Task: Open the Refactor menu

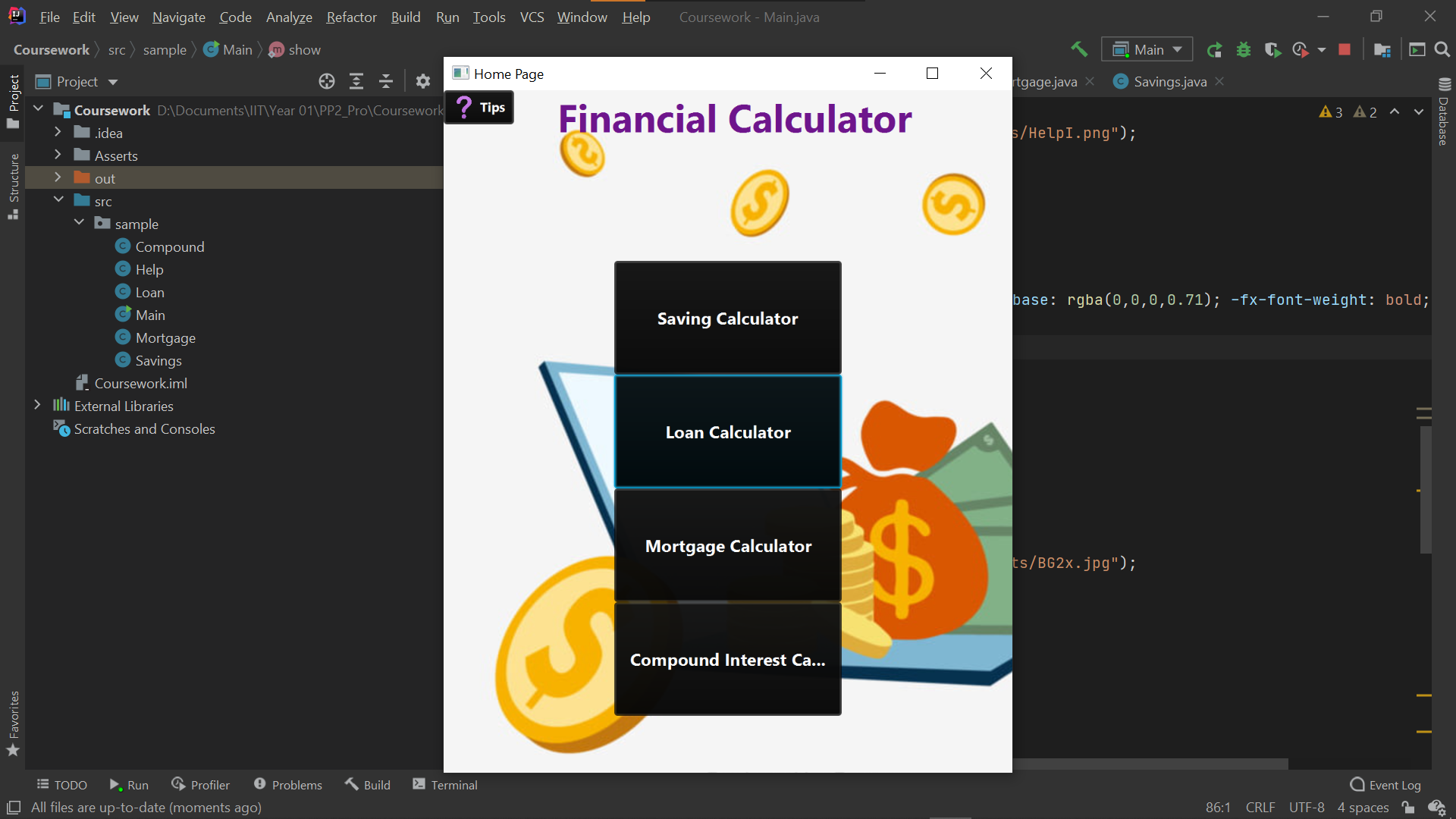Action: pos(351,17)
